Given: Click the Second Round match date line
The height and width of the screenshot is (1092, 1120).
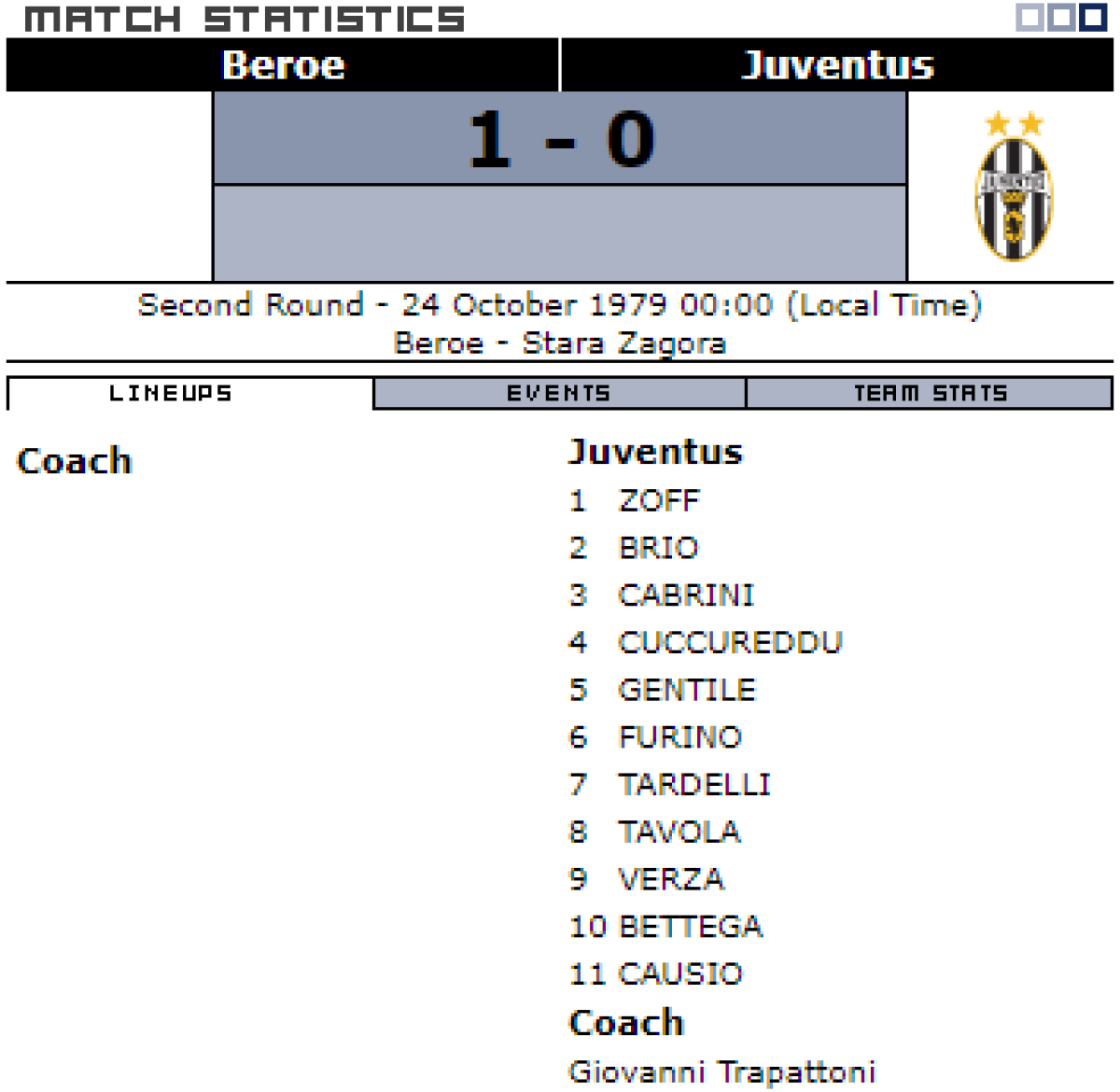Looking at the screenshot, I should (559, 305).
